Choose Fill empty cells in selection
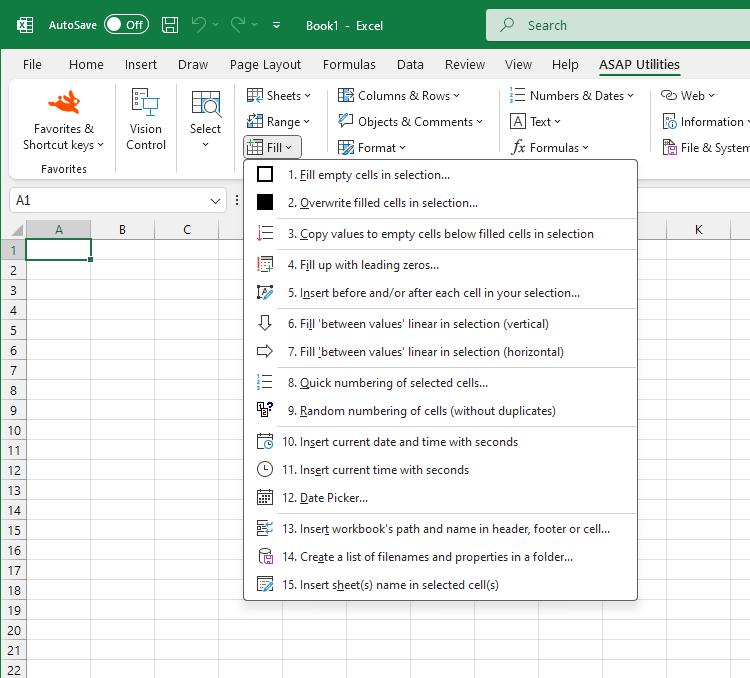The width and height of the screenshot is (750, 678). coord(440,175)
